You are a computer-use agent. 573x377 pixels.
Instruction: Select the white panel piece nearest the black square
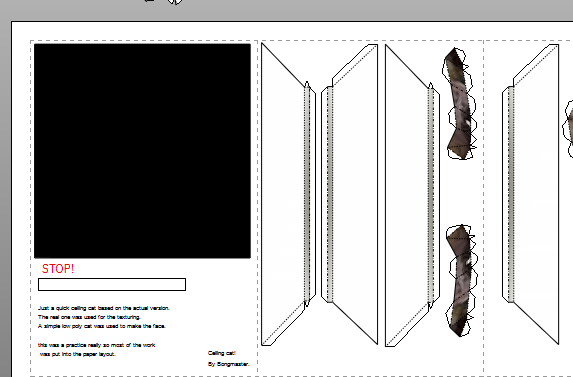point(288,194)
